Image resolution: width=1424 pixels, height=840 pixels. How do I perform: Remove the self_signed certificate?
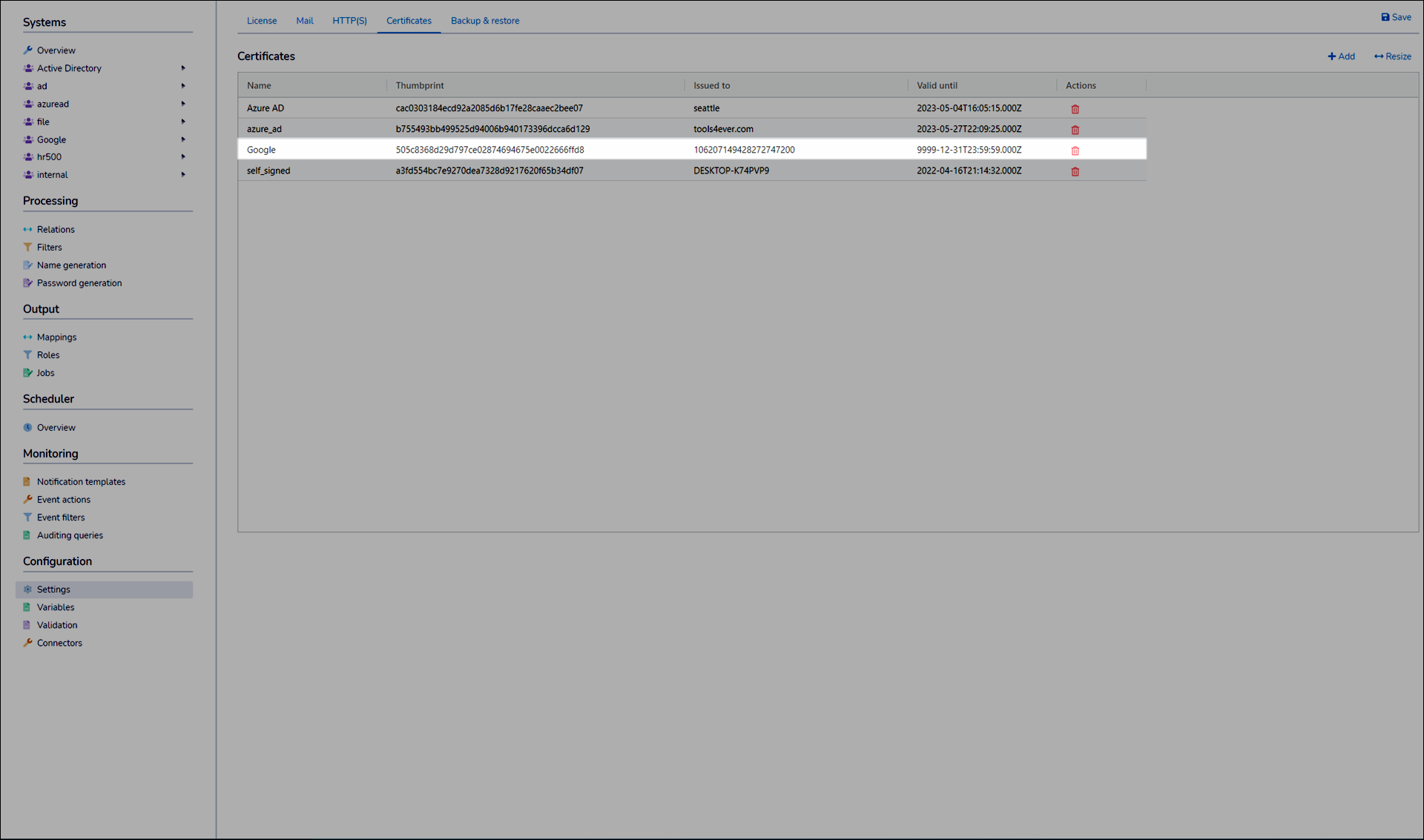(1075, 171)
